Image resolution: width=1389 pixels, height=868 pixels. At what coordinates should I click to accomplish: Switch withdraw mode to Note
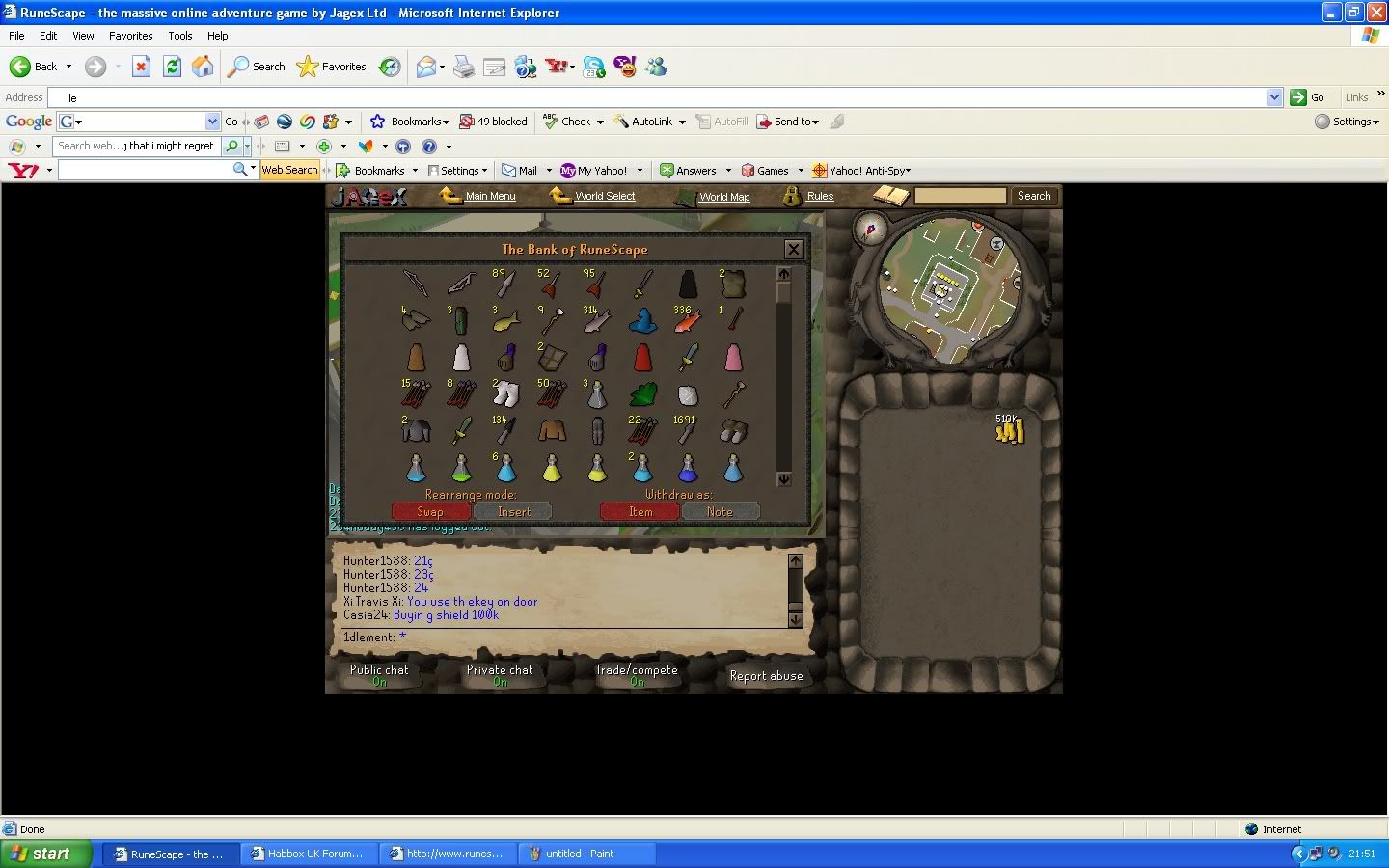[x=720, y=512]
